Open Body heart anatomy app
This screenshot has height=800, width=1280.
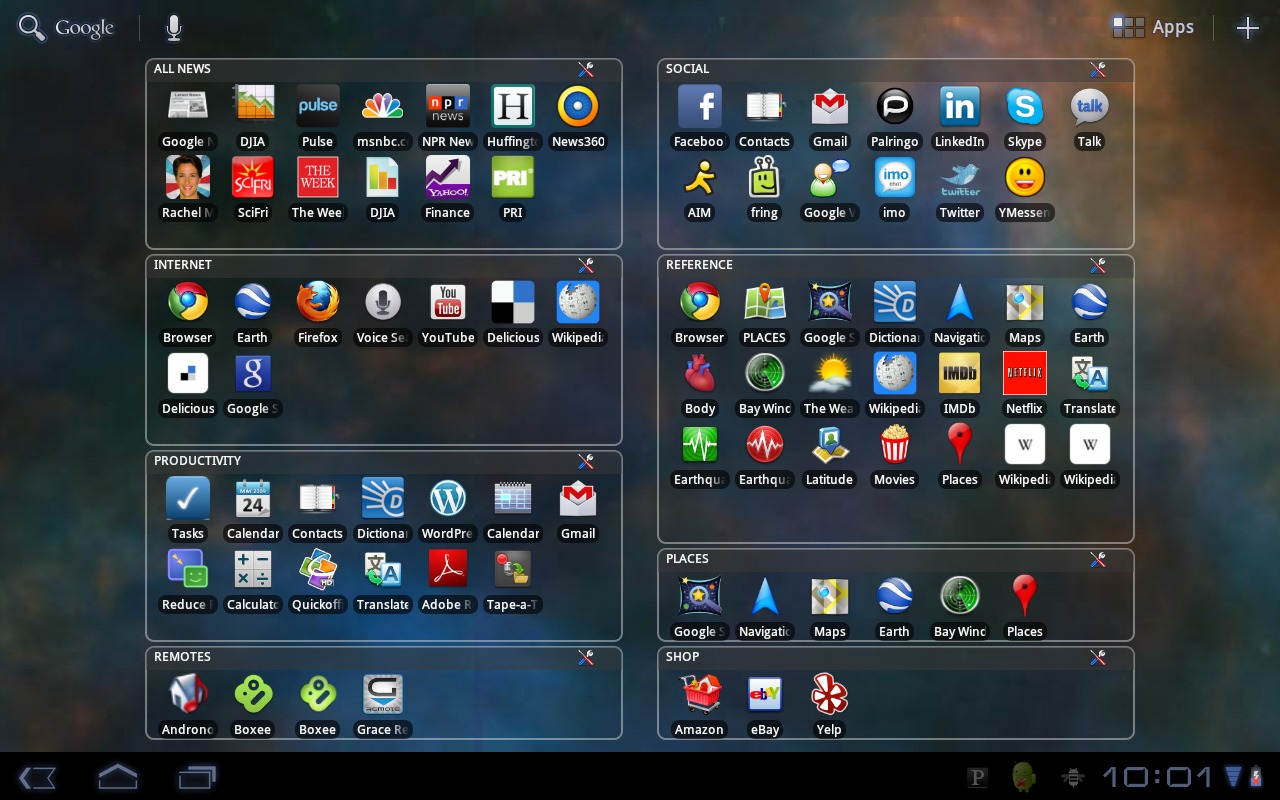point(699,373)
